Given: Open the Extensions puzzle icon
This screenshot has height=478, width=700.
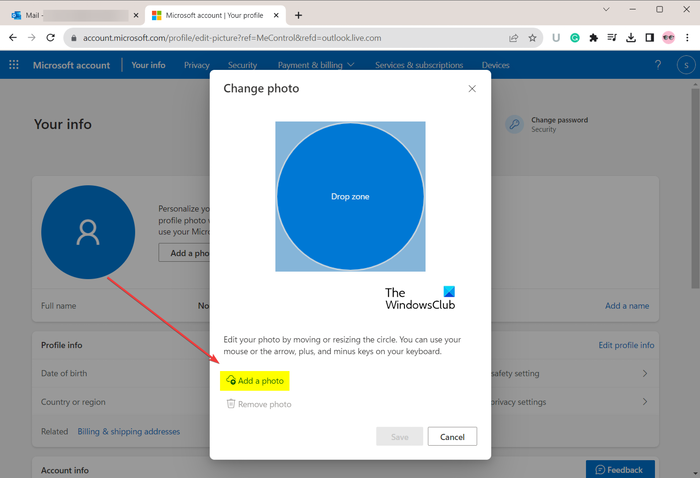Looking at the screenshot, I should click(593, 38).
